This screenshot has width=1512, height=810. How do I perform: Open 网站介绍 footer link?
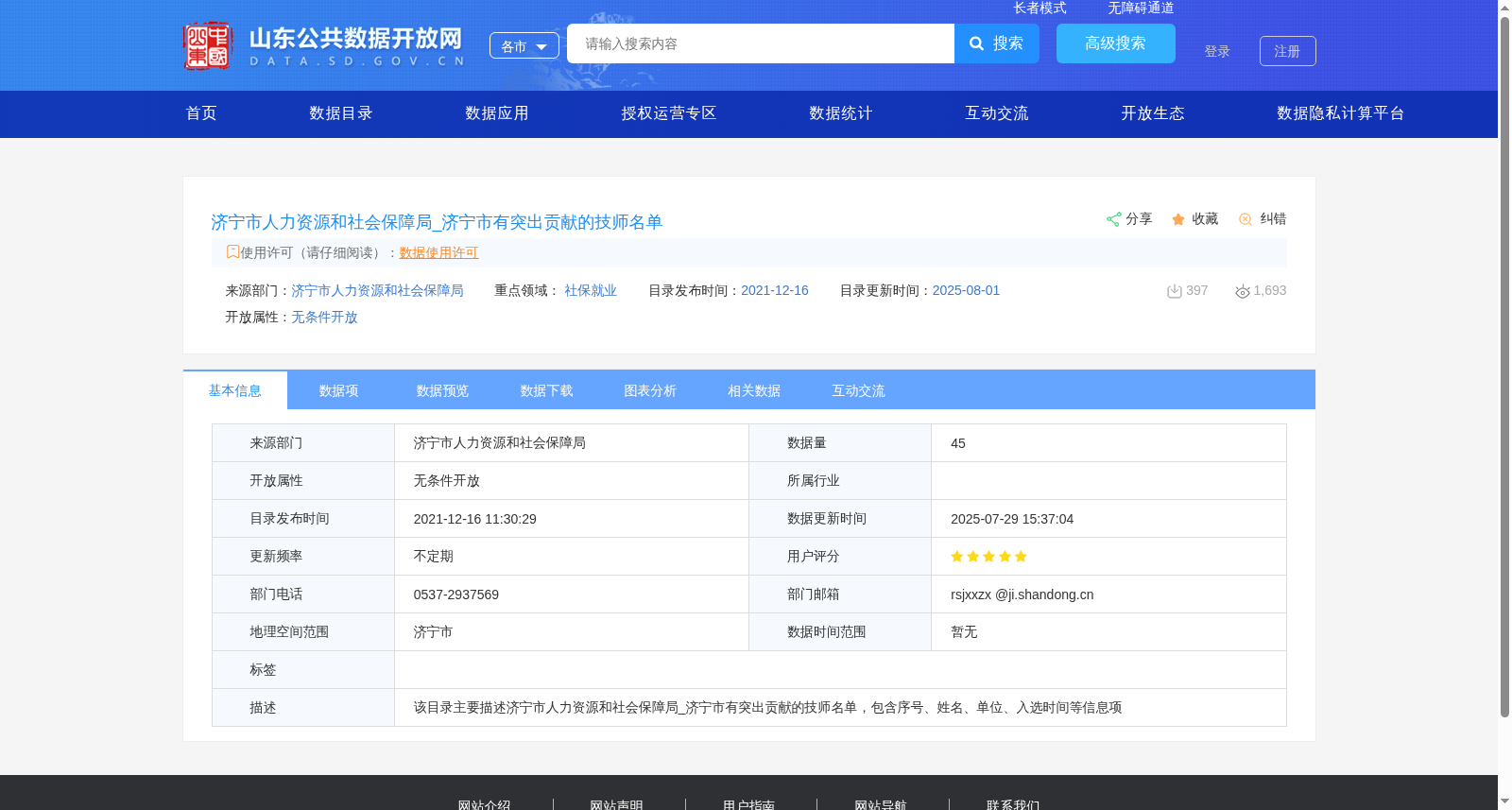(x=485, y=804)
